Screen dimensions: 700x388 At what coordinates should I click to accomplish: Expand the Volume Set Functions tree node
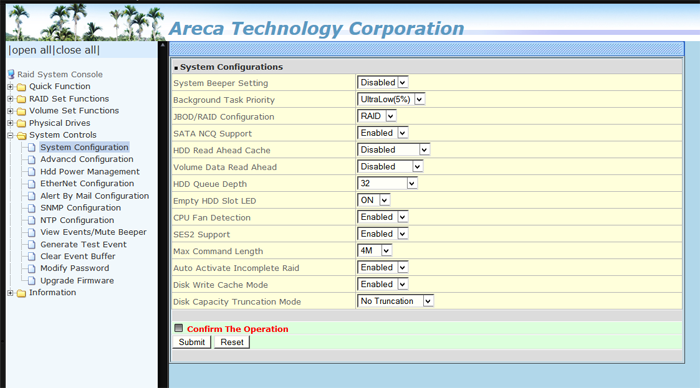[x=10, y=111]
